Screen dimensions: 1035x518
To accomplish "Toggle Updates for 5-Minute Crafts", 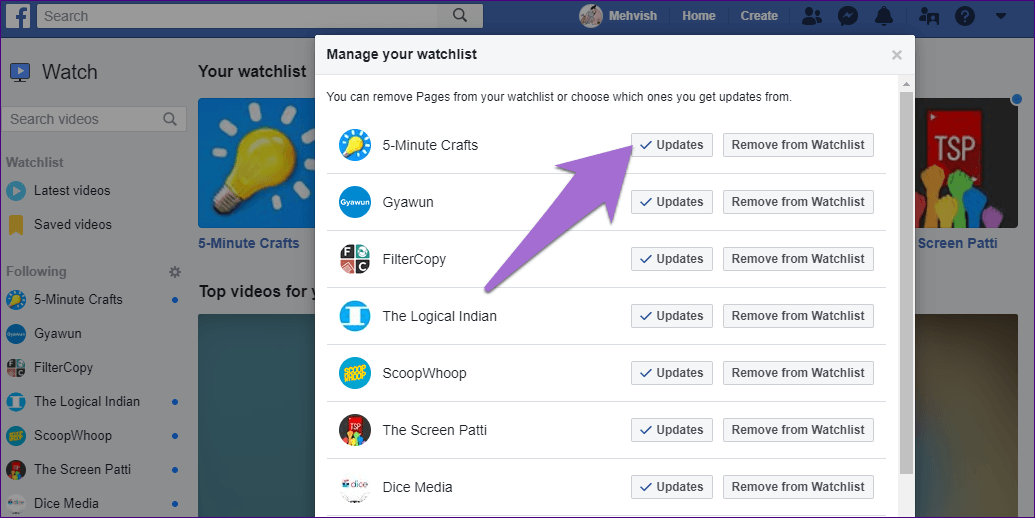I will (671, 145).
